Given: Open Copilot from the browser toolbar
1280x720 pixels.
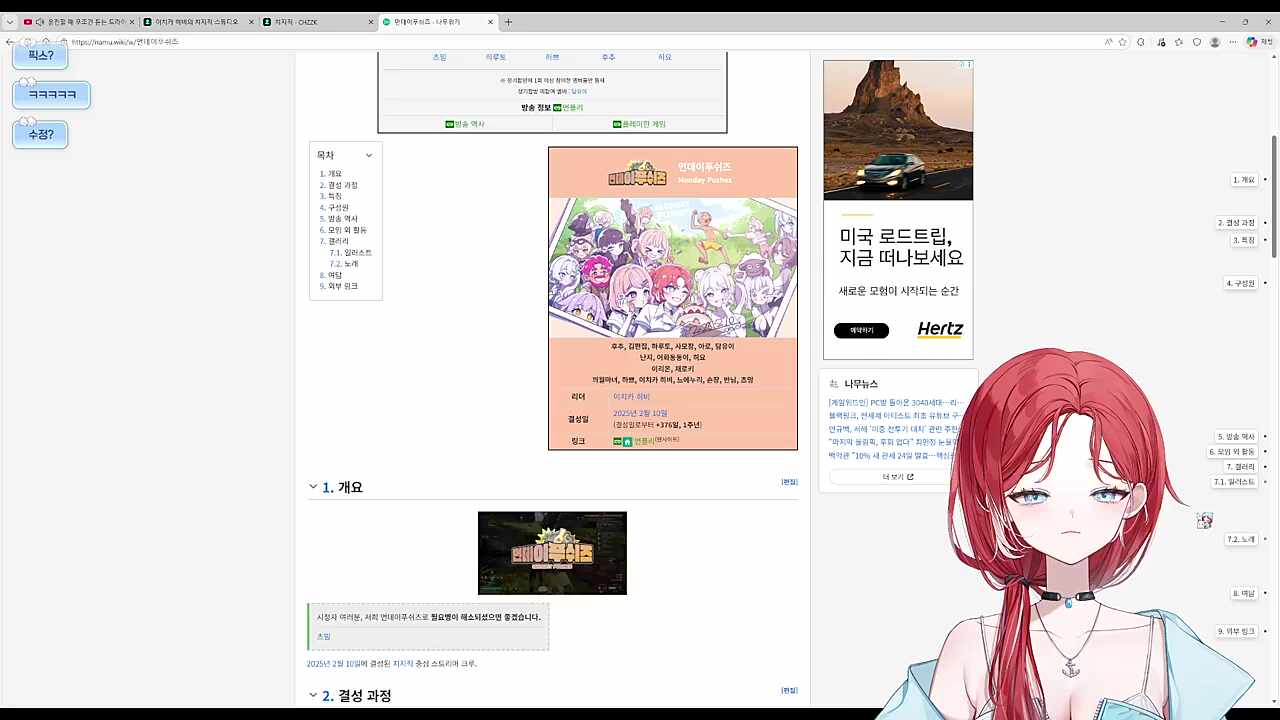Looking at the screenshot, I should click(x=1252, y=42).
